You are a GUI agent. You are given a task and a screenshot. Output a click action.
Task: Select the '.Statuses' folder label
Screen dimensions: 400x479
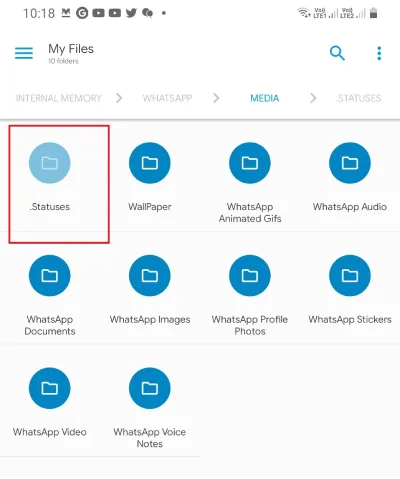(x=50, y=207)
